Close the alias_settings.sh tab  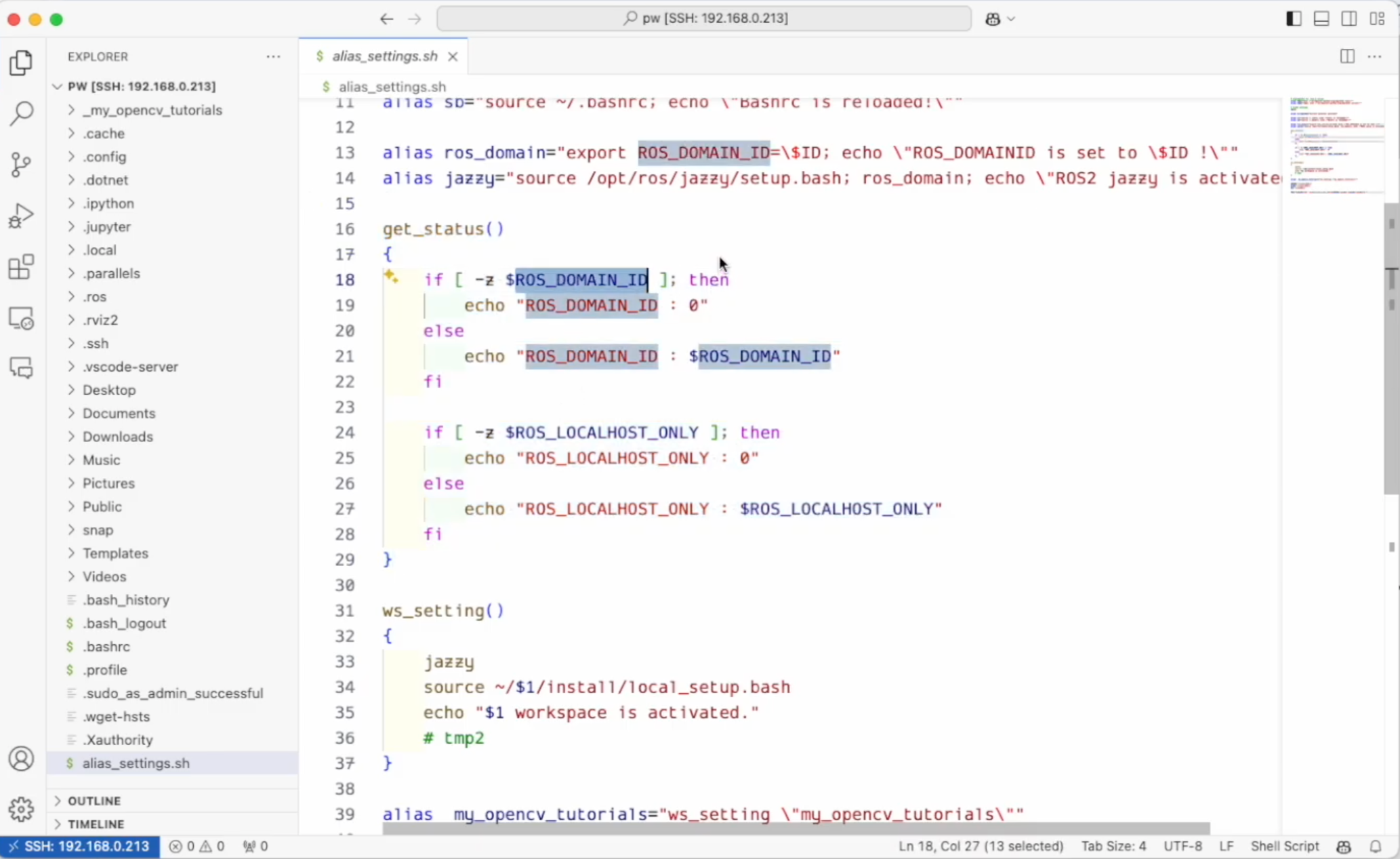453,57
